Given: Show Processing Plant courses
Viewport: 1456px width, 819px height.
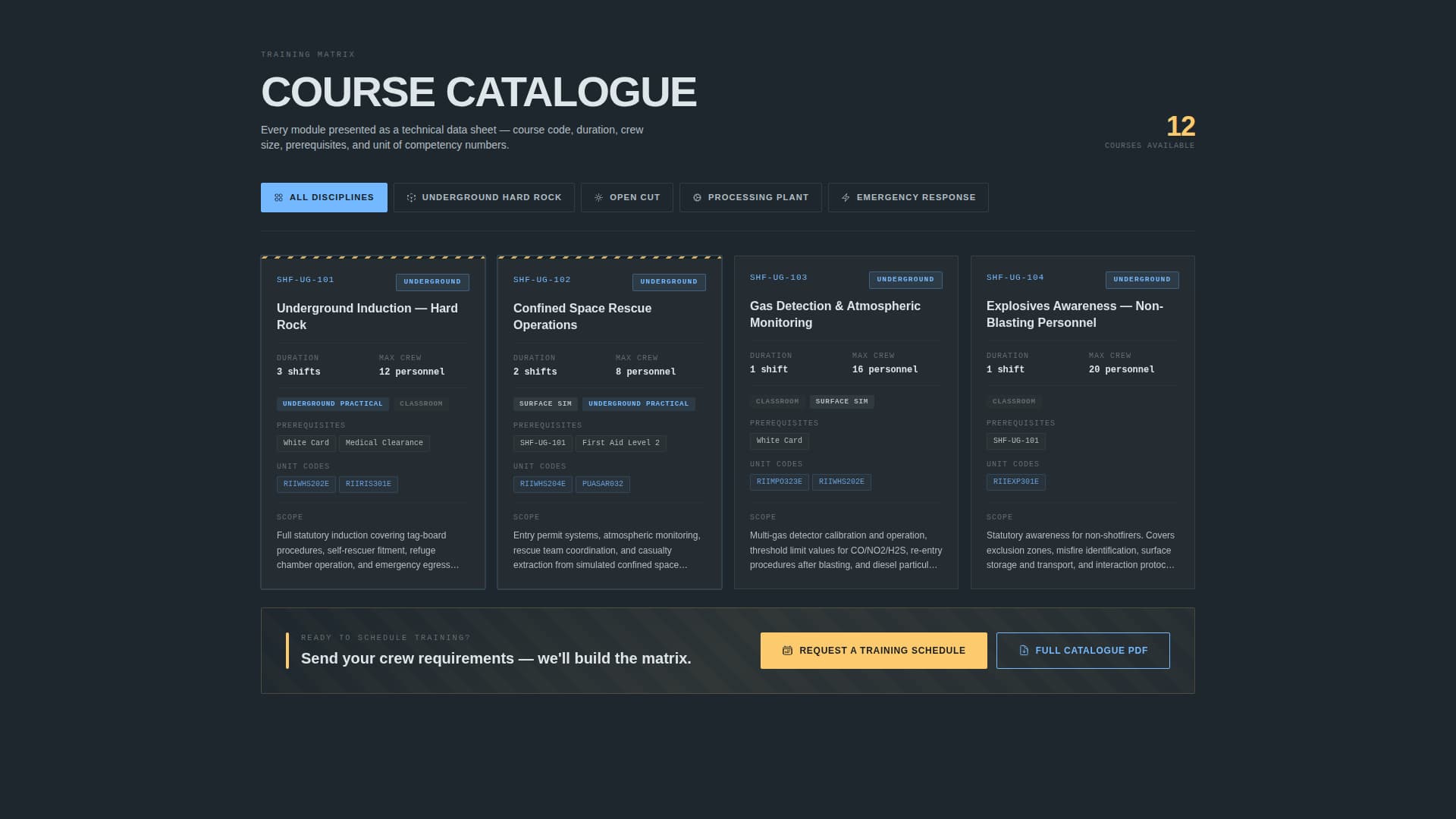Looking at the screenshot, I should coord(751,197).
